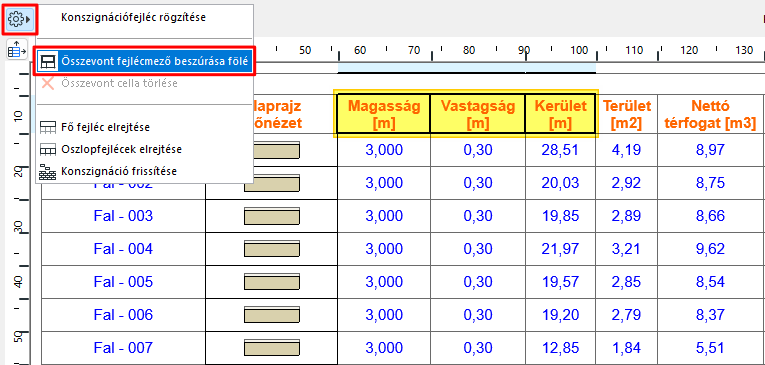Click the area value 2,79
This screenshot has height=365, width=765.
(x=626, y=315)
